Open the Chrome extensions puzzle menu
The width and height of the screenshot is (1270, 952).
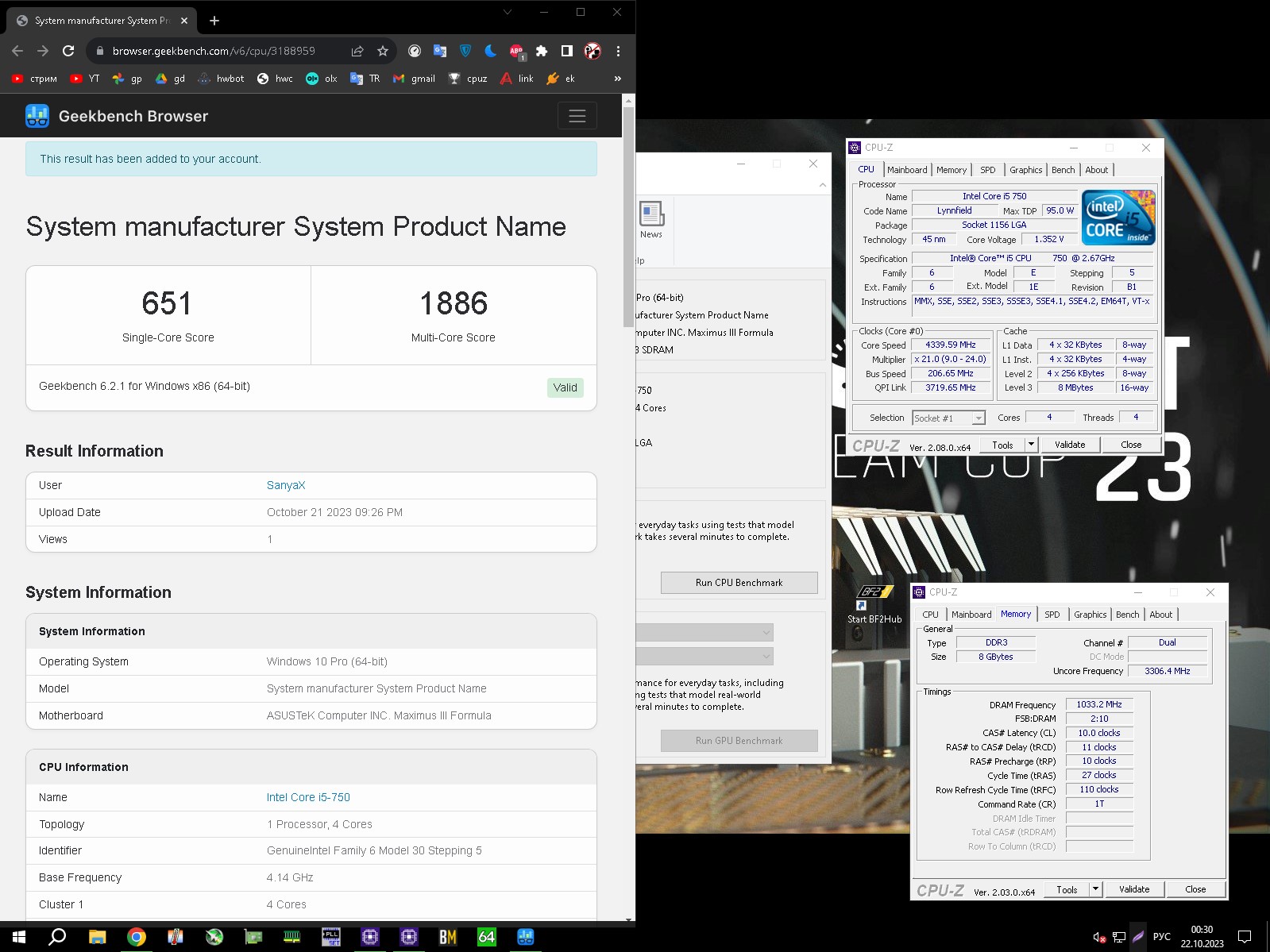coord(542,51)
